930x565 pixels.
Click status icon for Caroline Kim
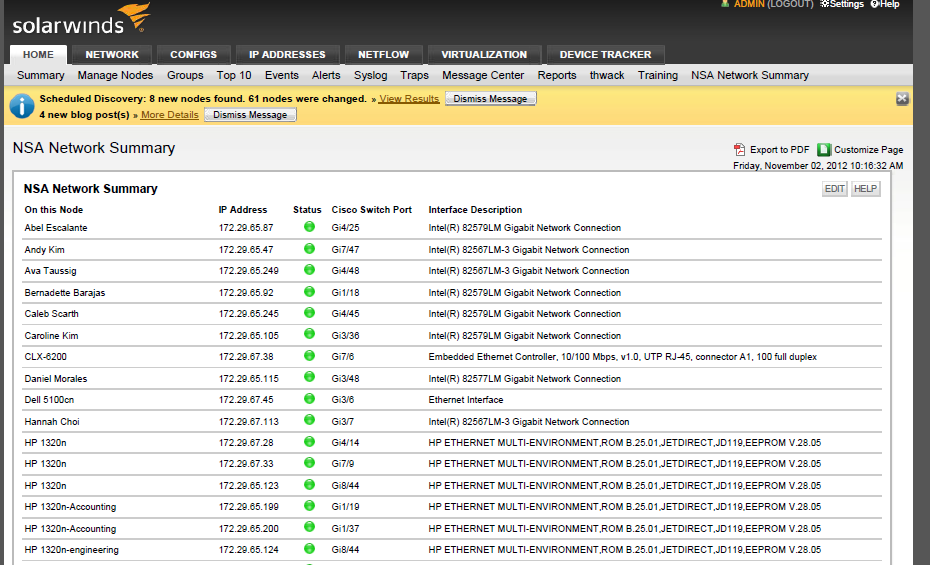coord(309,334)
